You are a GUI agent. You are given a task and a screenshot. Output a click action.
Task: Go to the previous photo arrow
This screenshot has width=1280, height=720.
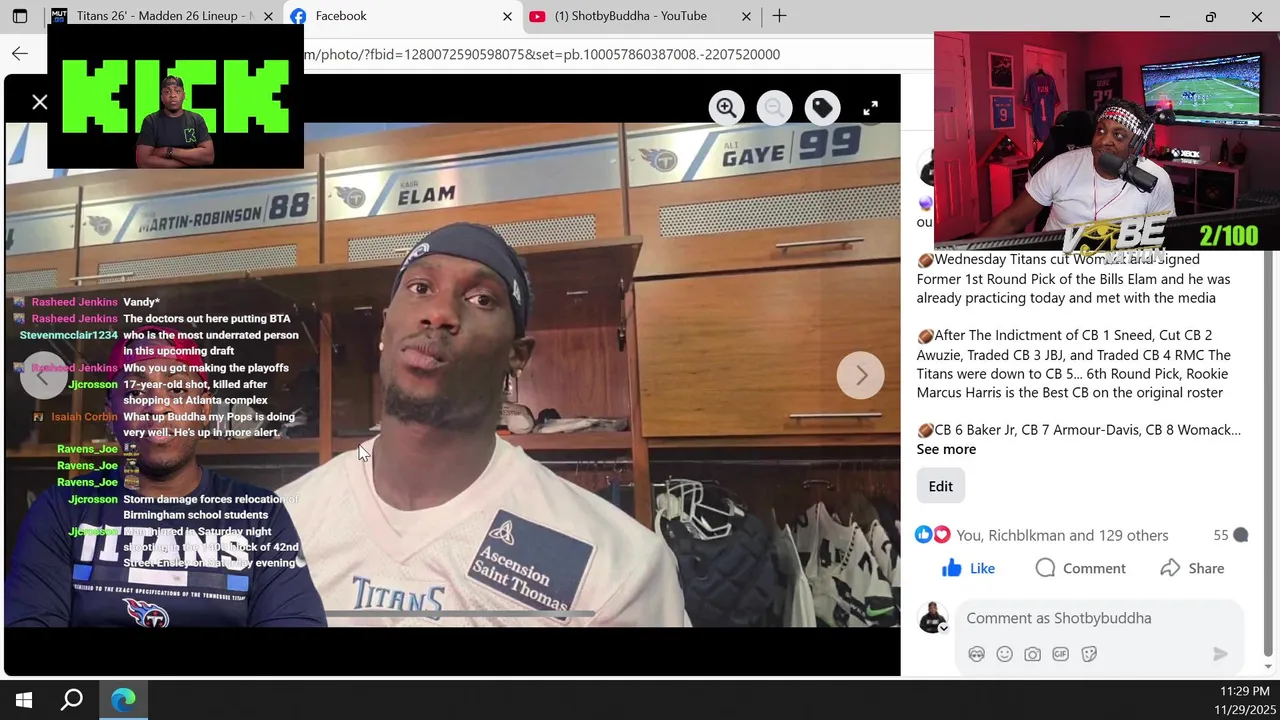point(43,376)
